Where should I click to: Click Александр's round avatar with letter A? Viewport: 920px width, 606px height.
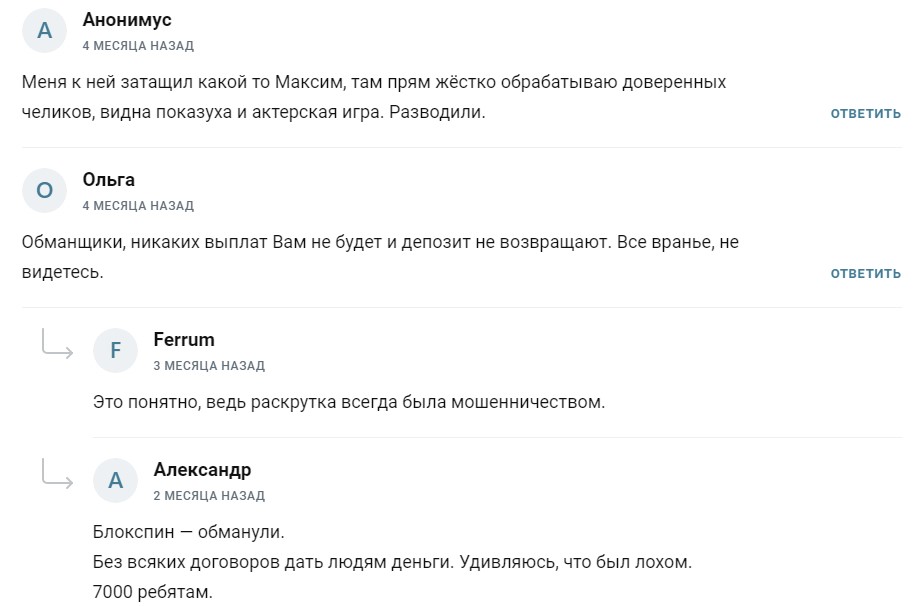click(115, 481)
